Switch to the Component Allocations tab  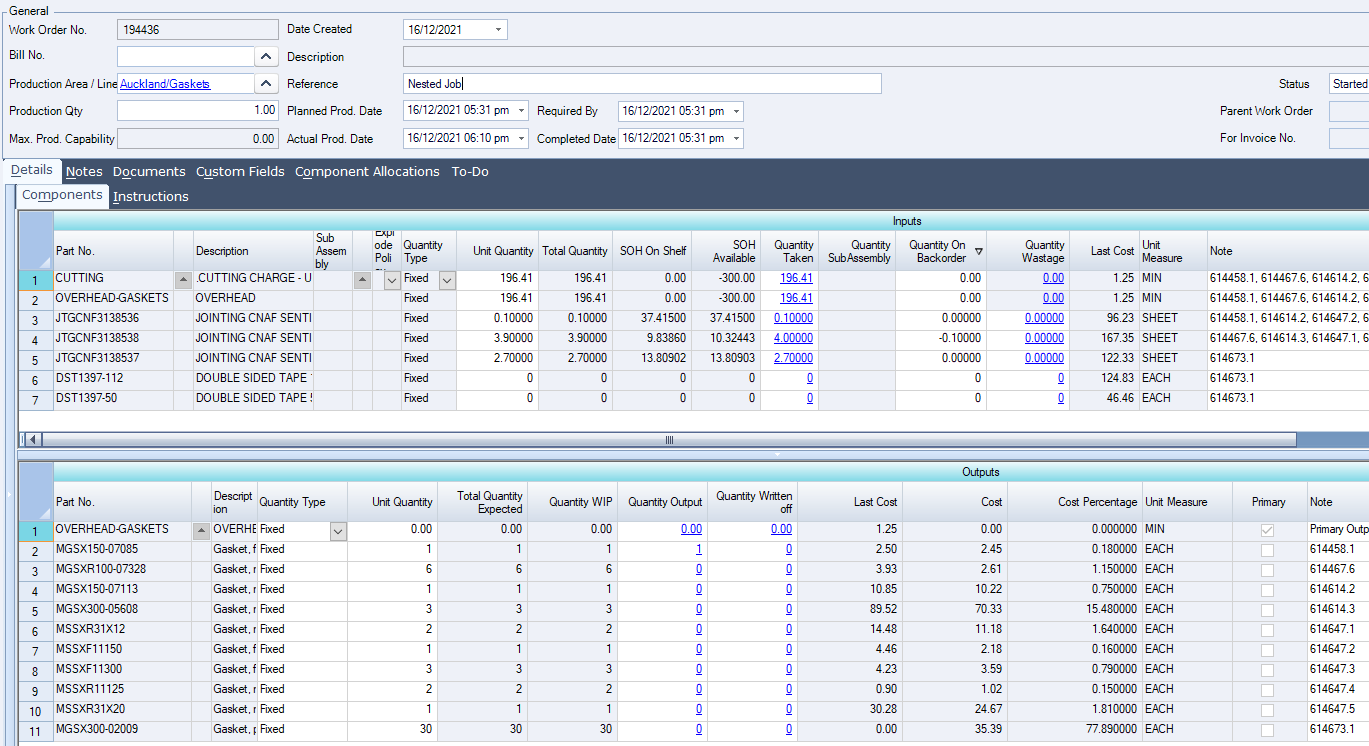click(x=367, y=172)
